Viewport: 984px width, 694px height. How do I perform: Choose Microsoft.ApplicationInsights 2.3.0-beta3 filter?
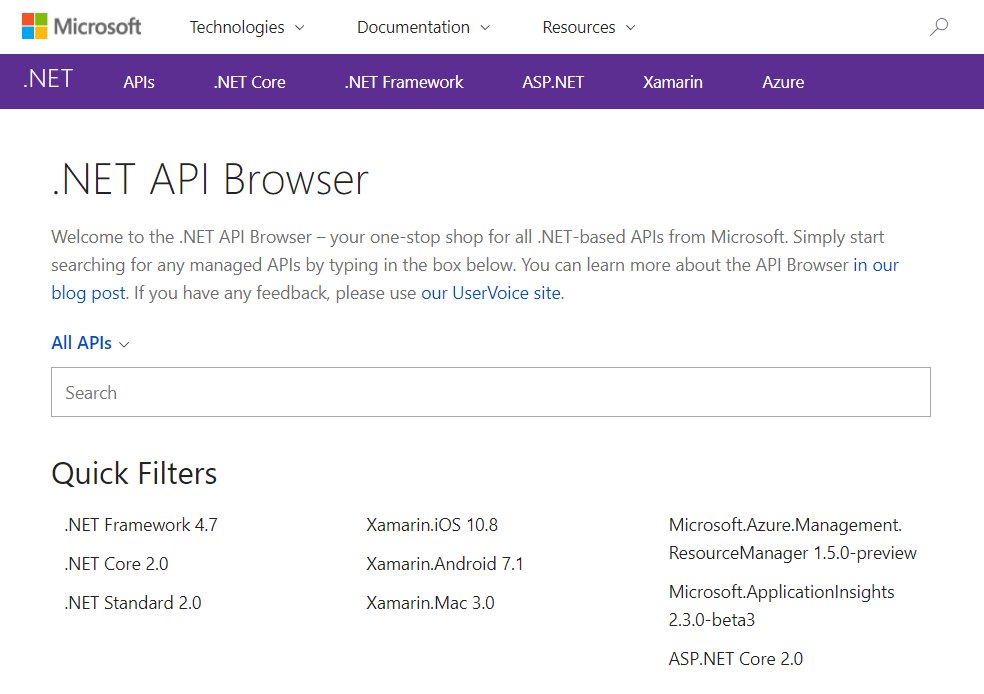pyautogui.click(x=781, y=606)
